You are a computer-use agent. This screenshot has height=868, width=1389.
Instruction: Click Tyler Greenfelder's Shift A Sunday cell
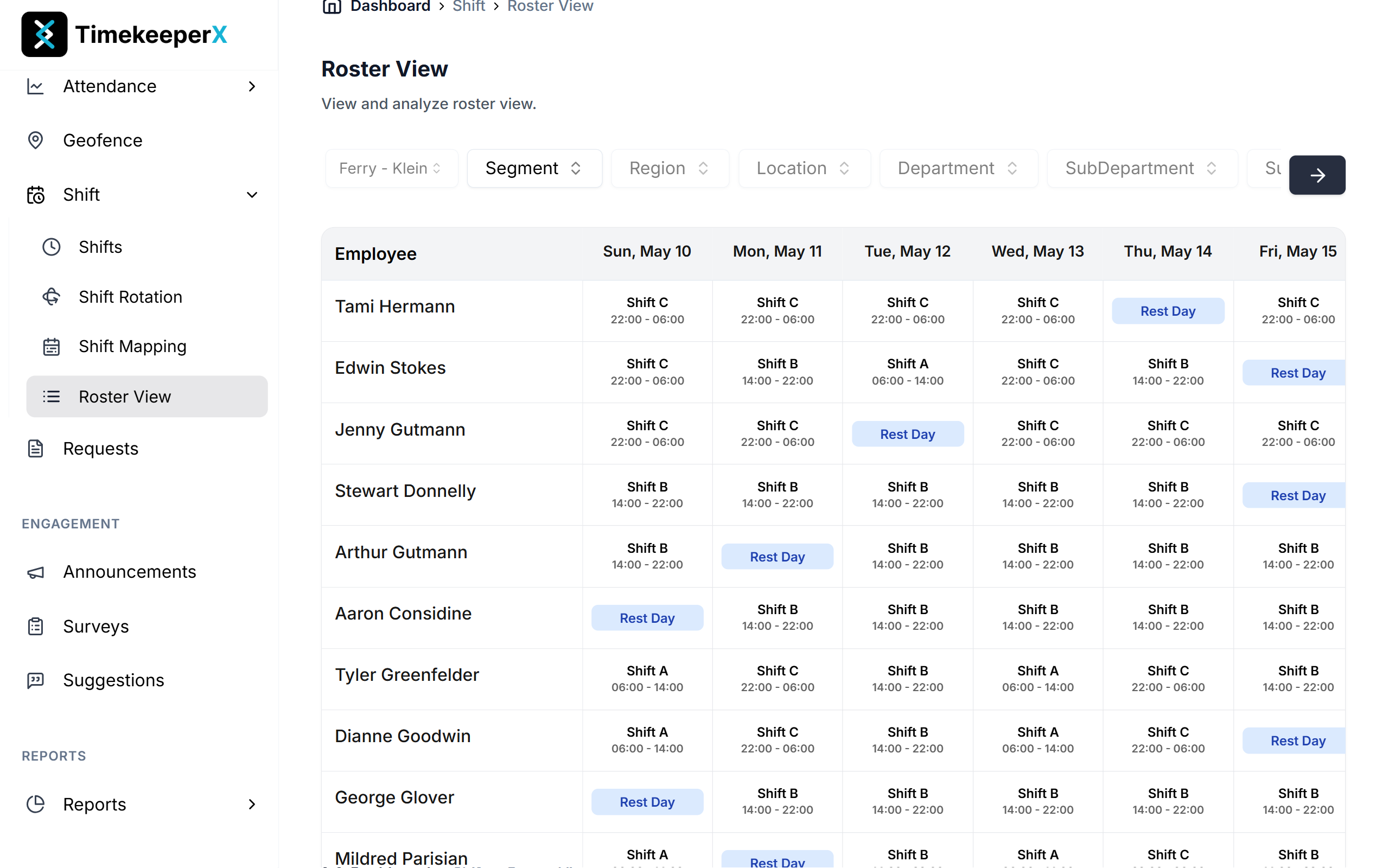point(647,679)
